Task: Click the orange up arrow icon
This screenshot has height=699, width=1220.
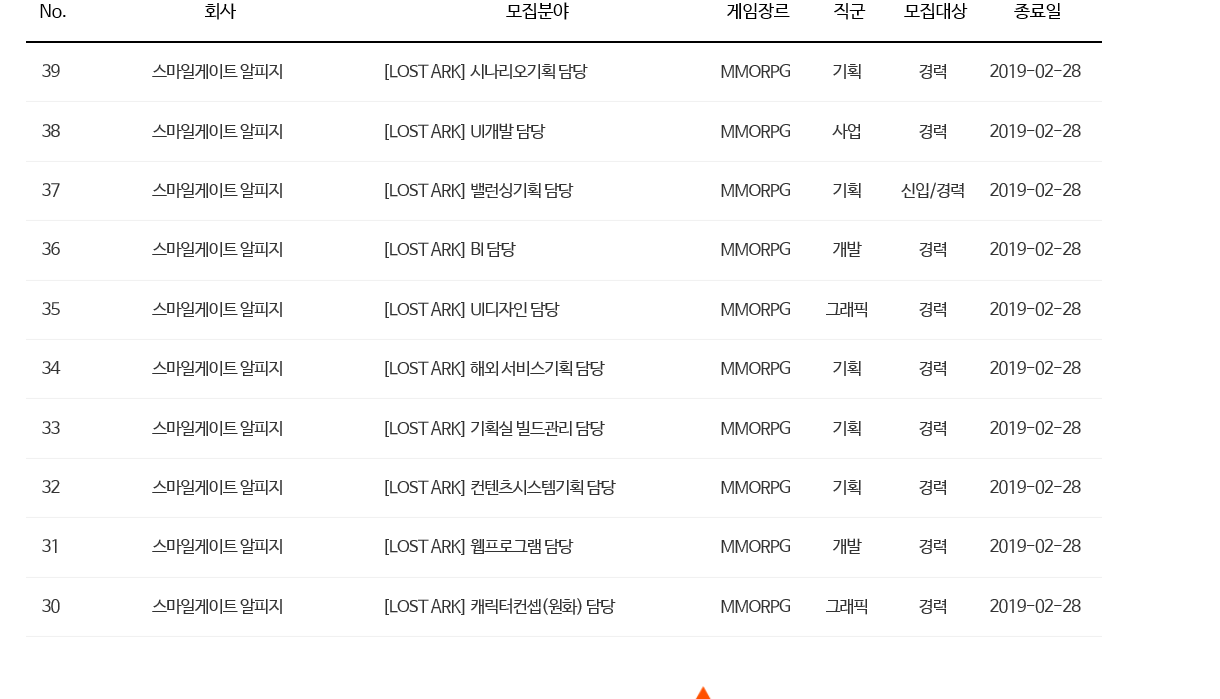Action: (703, 693)
